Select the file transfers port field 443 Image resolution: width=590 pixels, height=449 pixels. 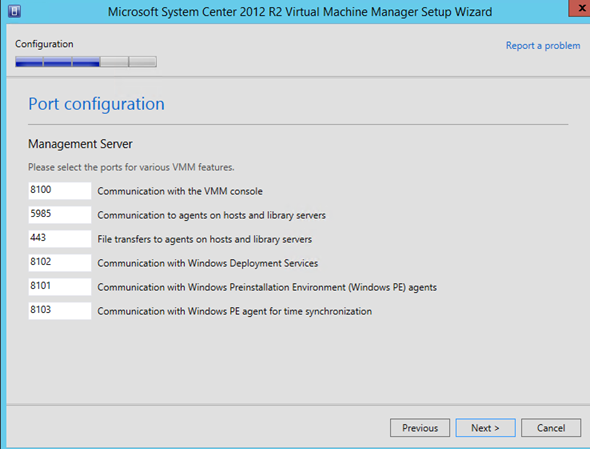point(60,239)
